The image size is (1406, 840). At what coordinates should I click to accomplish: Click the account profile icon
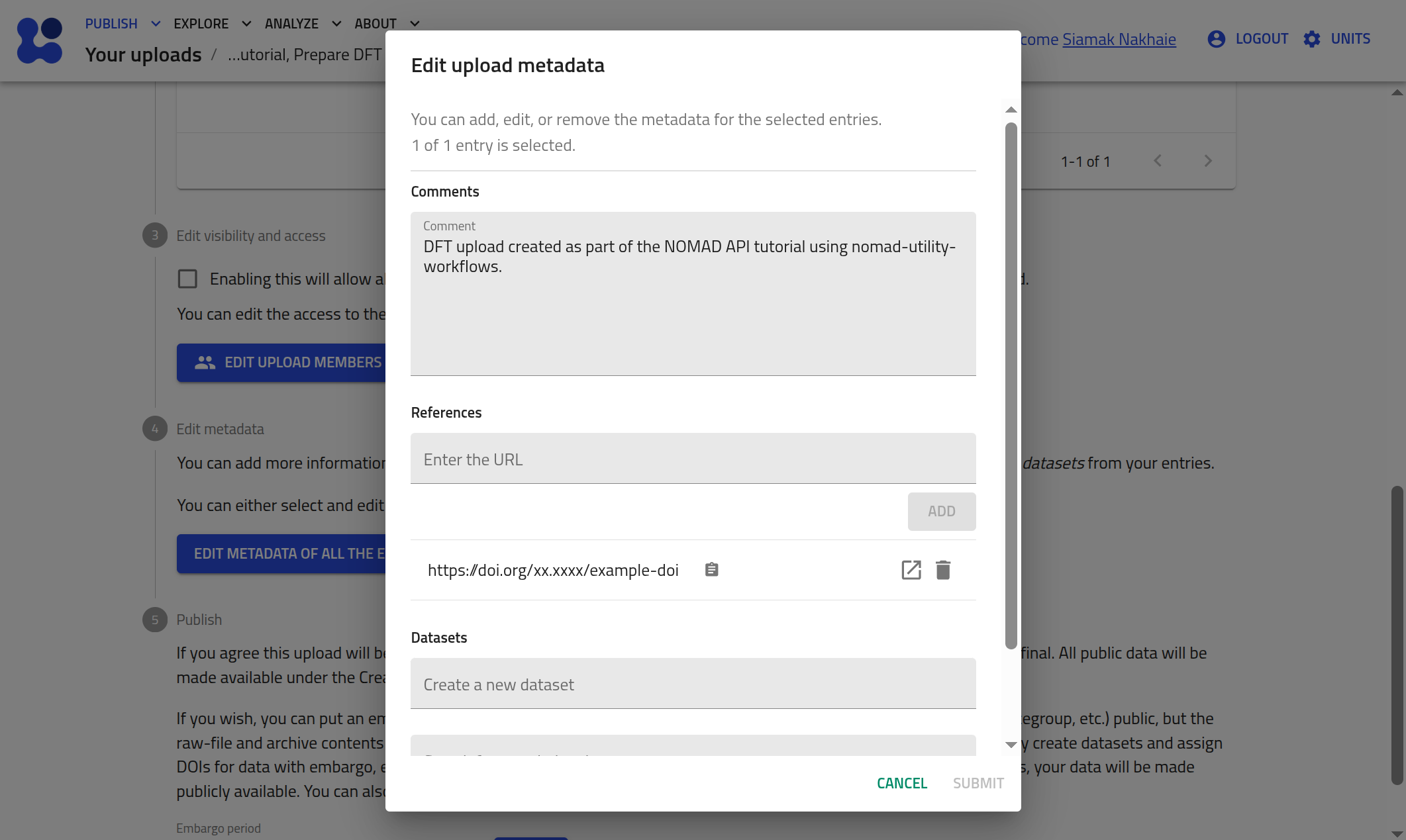click(1216, 39)
